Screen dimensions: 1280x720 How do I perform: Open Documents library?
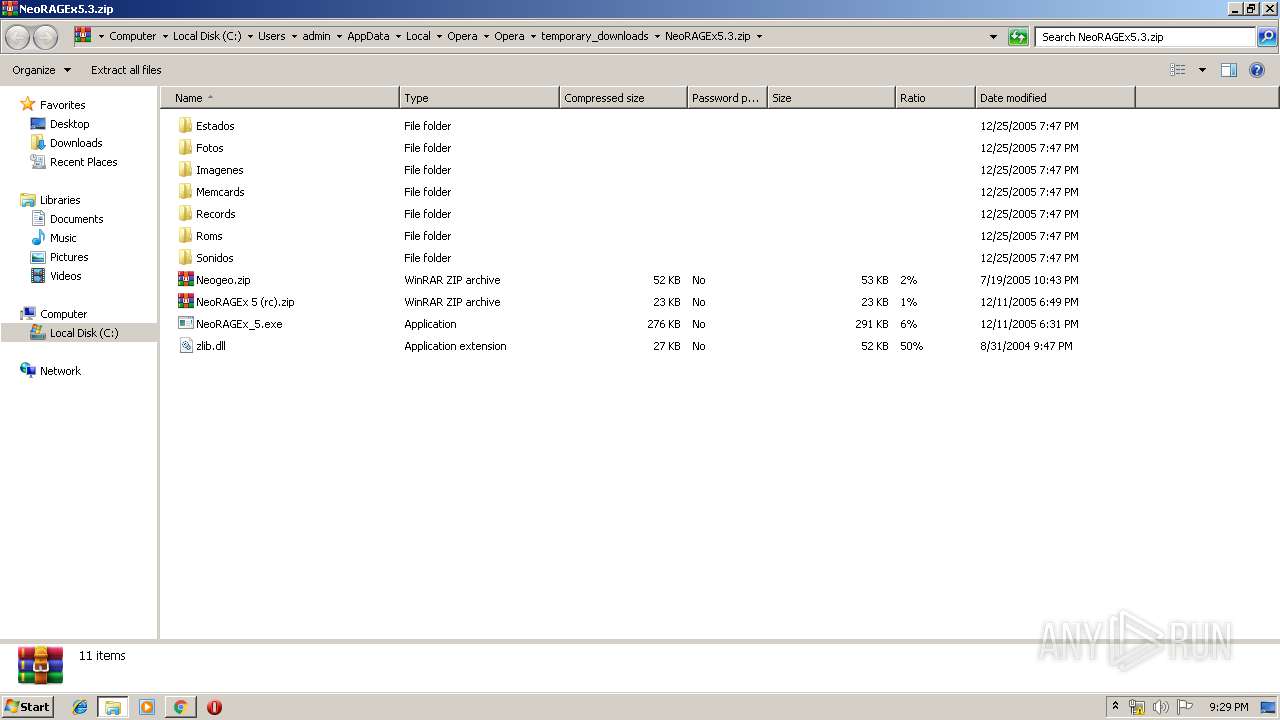pos(76,219)
